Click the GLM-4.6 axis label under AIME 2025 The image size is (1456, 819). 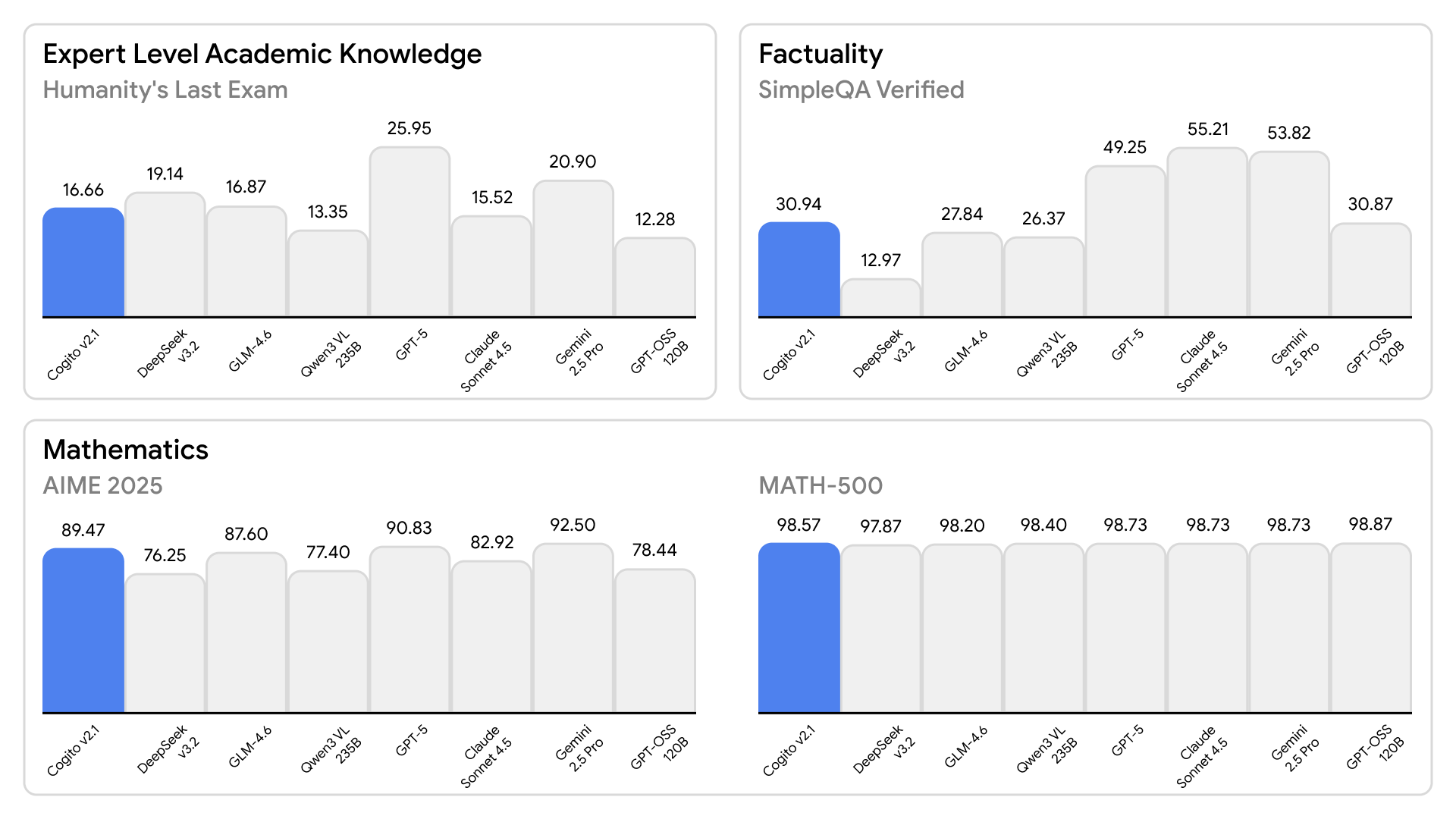tap(250, 747)
